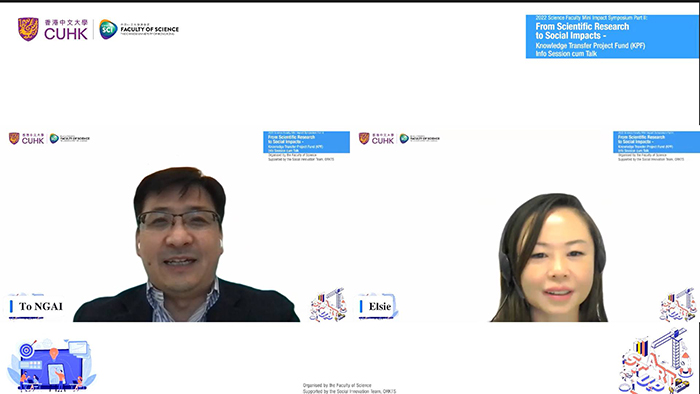Select To NGAI's video feed
The image size is (700, 394).
tap(175, 226)
